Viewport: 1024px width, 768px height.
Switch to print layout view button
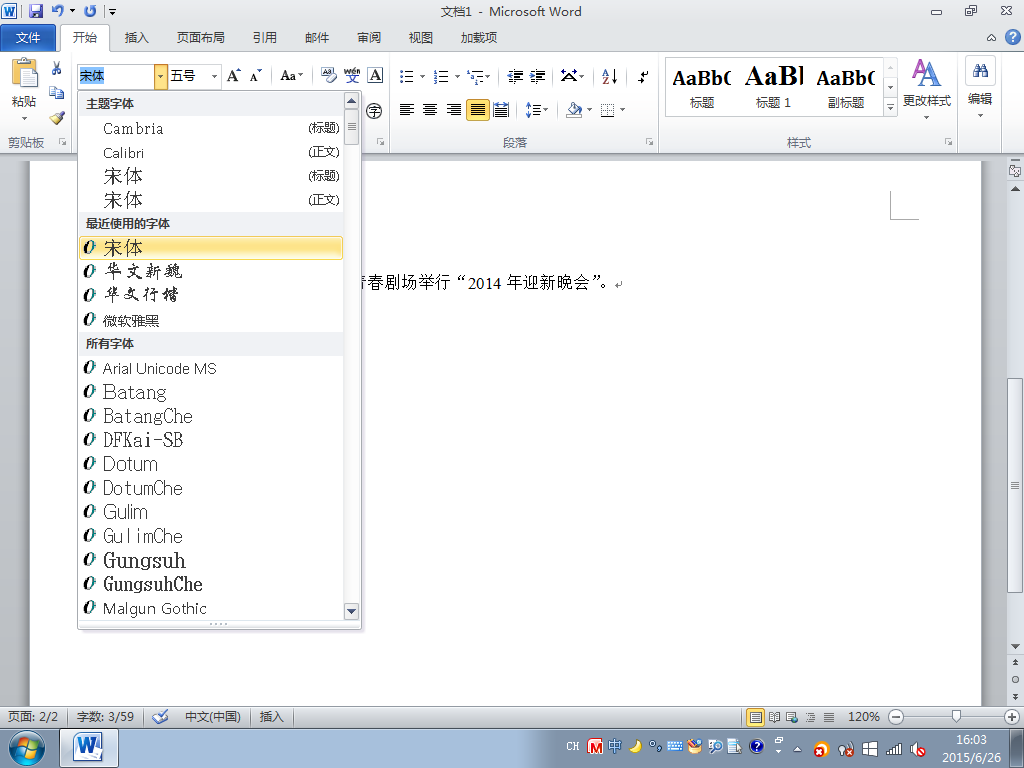coord(756,717)
